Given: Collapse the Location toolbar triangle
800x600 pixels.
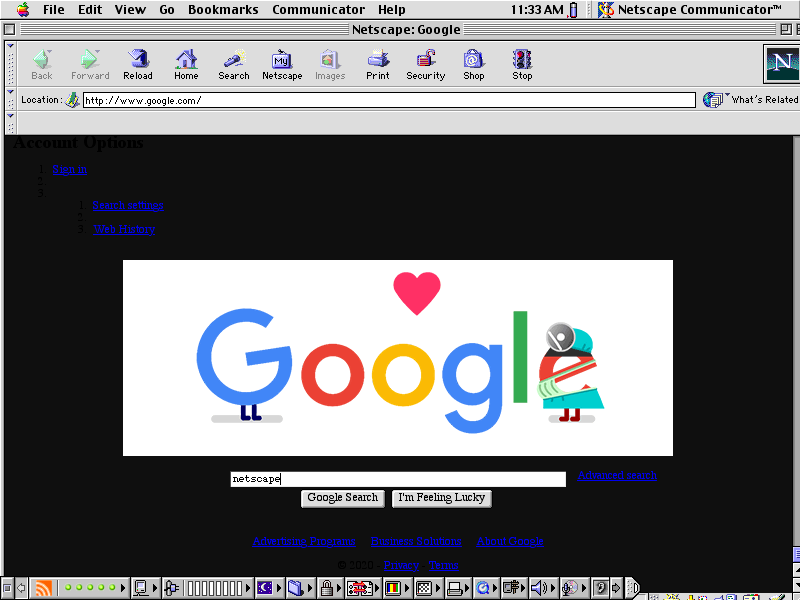Looking at the screenshot, I should tap(10, 92).
